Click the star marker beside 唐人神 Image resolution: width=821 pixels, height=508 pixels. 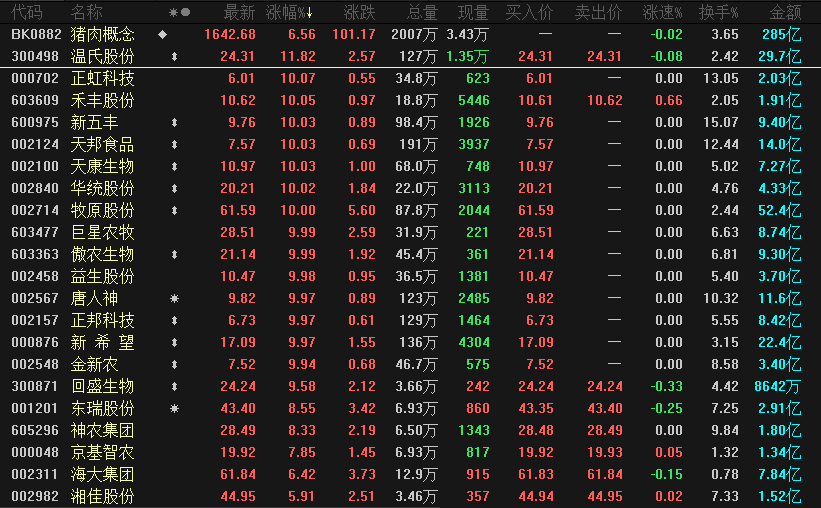[174, 299]
